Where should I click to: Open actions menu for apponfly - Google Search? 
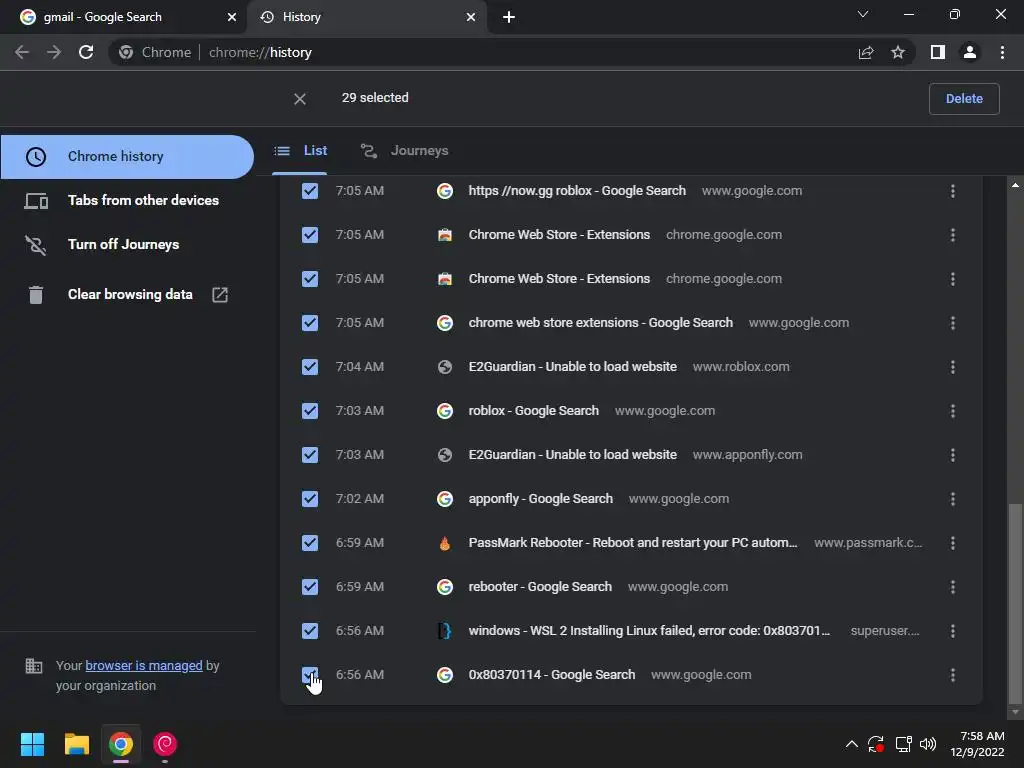tap(953, 499)
